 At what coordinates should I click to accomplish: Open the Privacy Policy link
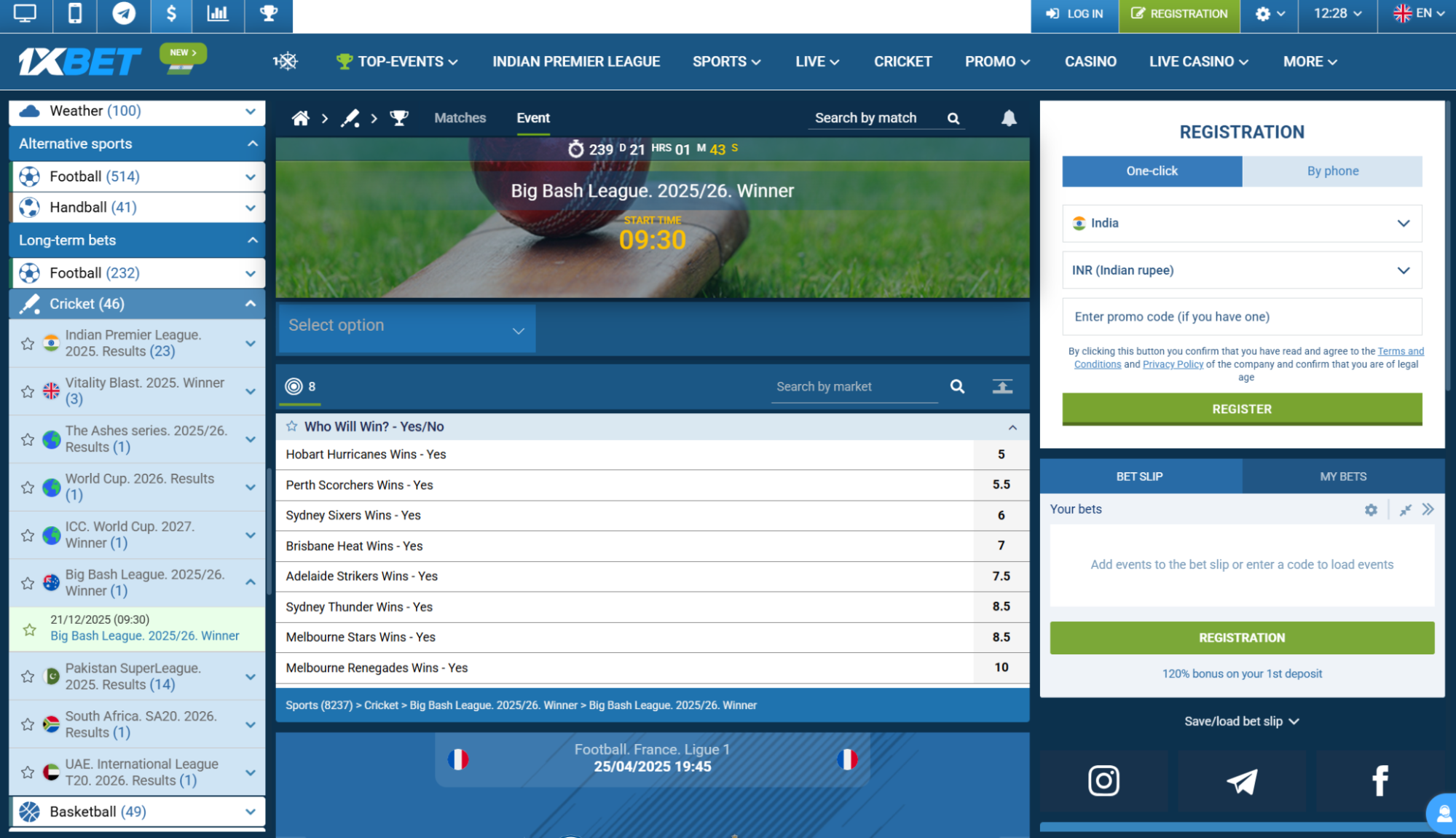point(1173,364)
